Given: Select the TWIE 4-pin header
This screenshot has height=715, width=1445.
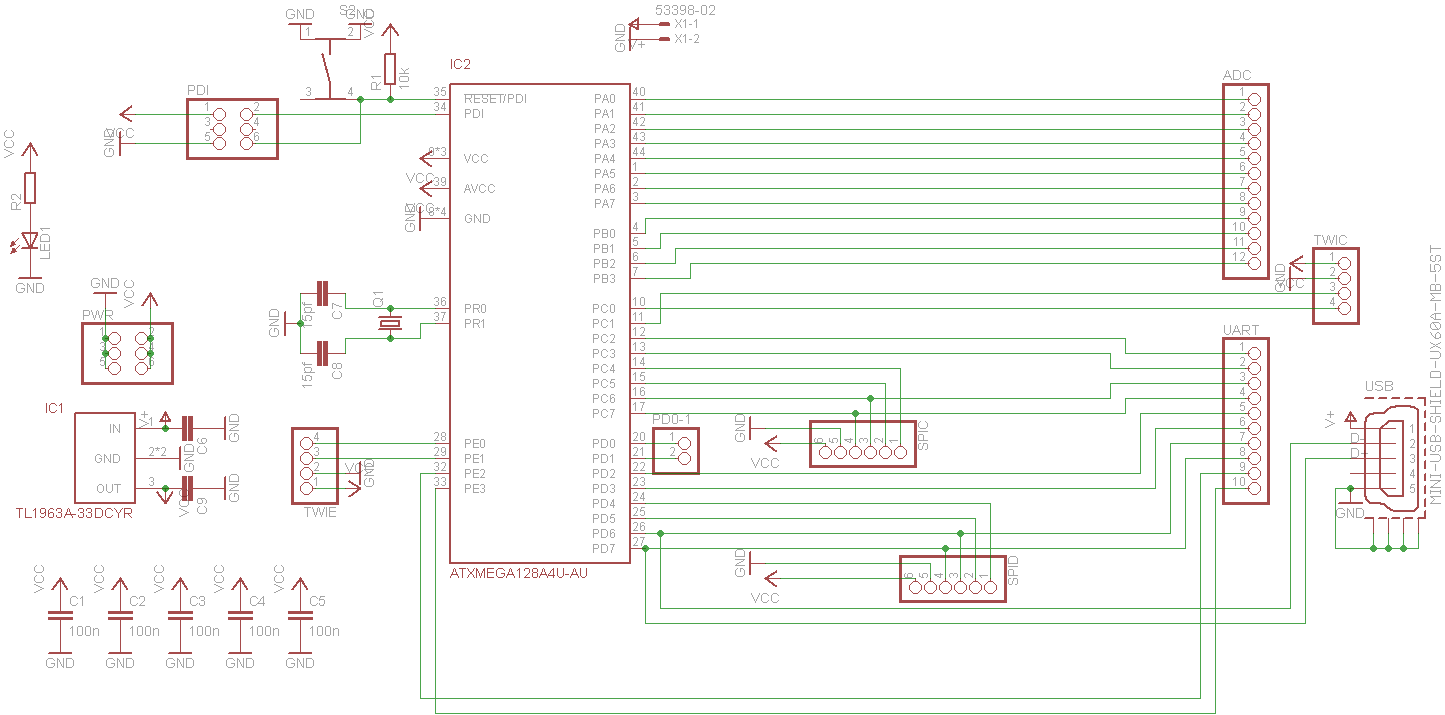Looking at the screenshot, I should pyautogui.click(x=315, y=466).
